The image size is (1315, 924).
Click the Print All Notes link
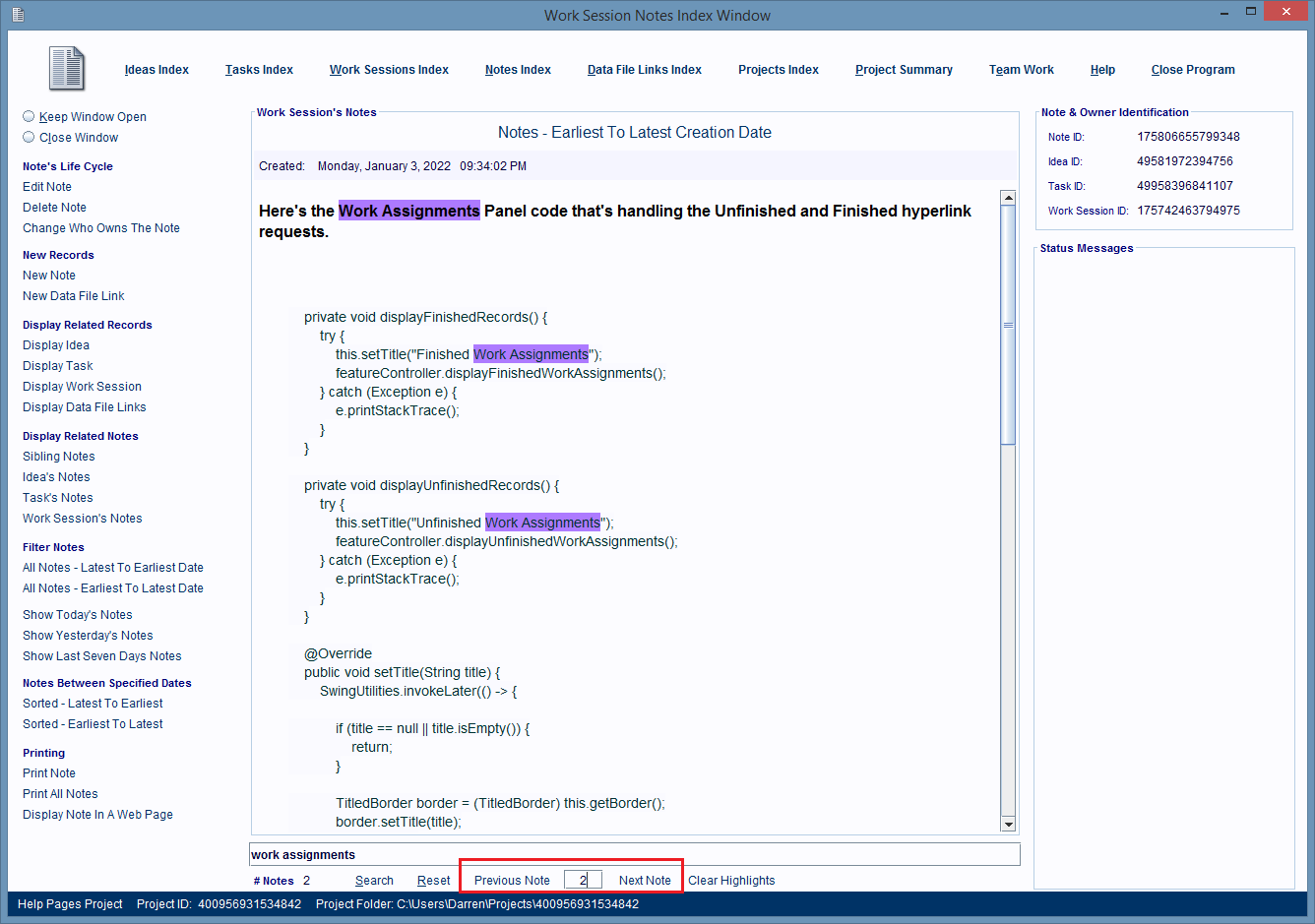coord(60,794)
